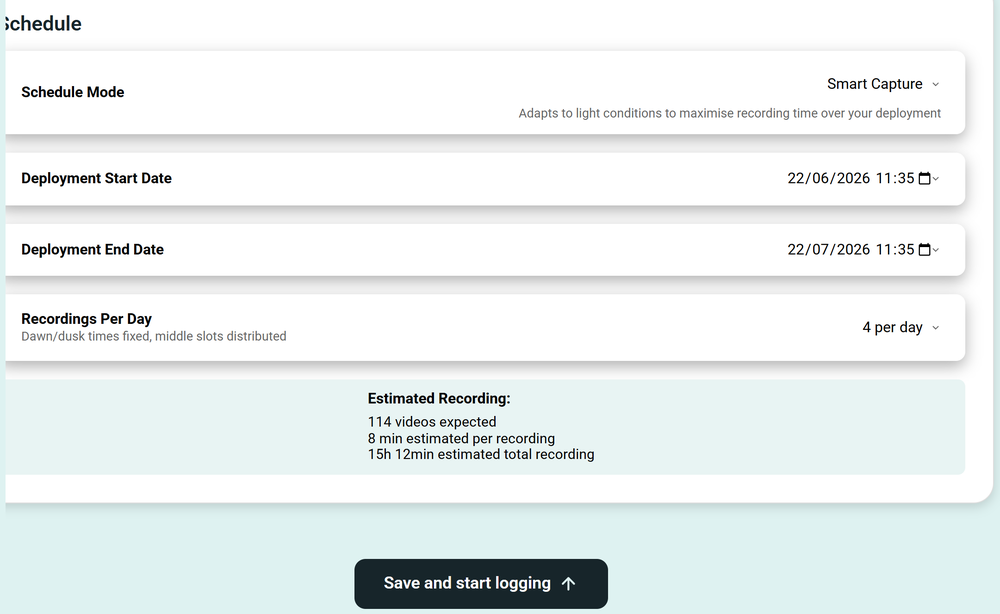Click the up-arrow icon on Save button
Screen dimensions: 1000x614
point(568,583)
